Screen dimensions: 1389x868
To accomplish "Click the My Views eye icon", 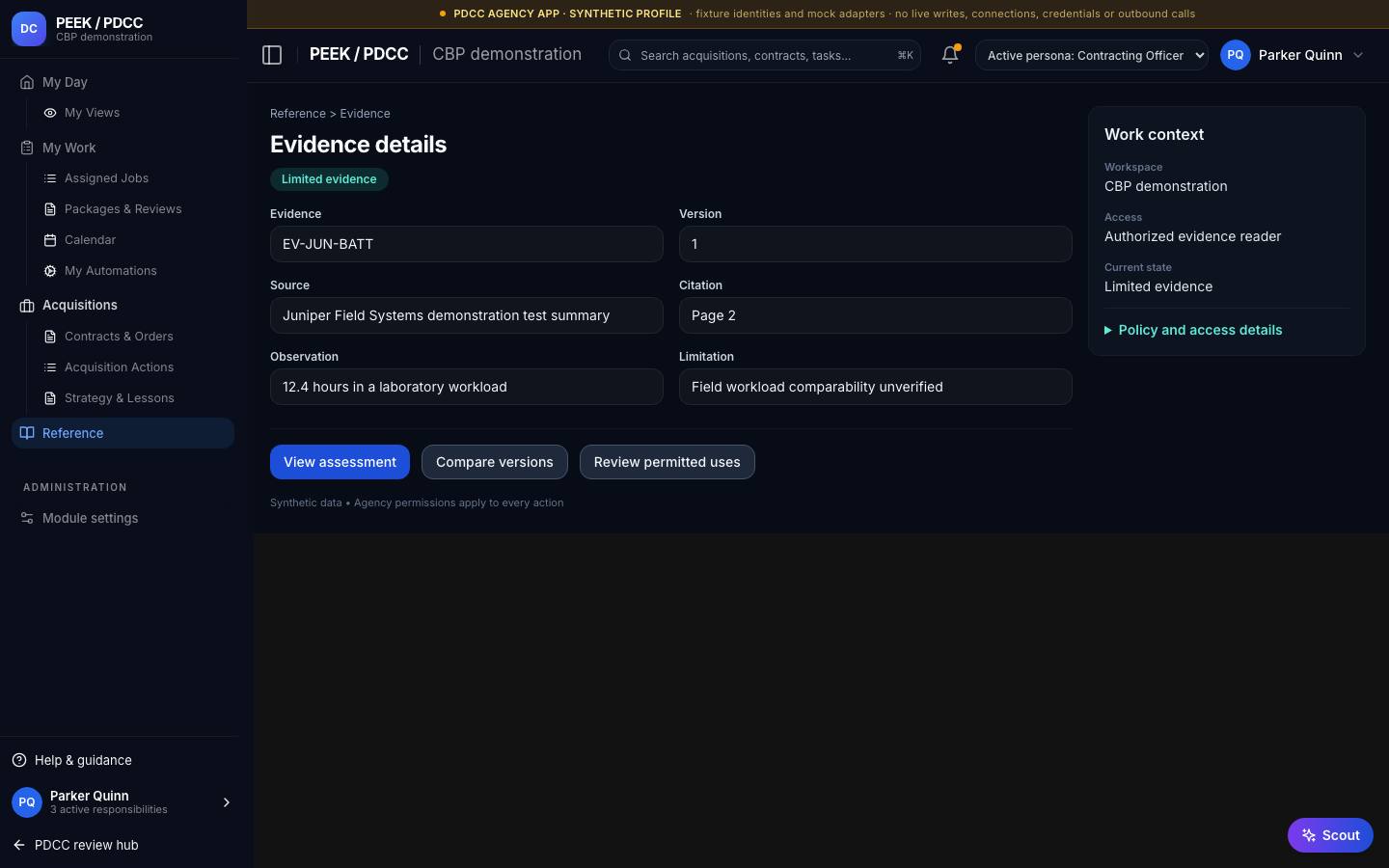I will pyautogui.click(x=50, y=113).
